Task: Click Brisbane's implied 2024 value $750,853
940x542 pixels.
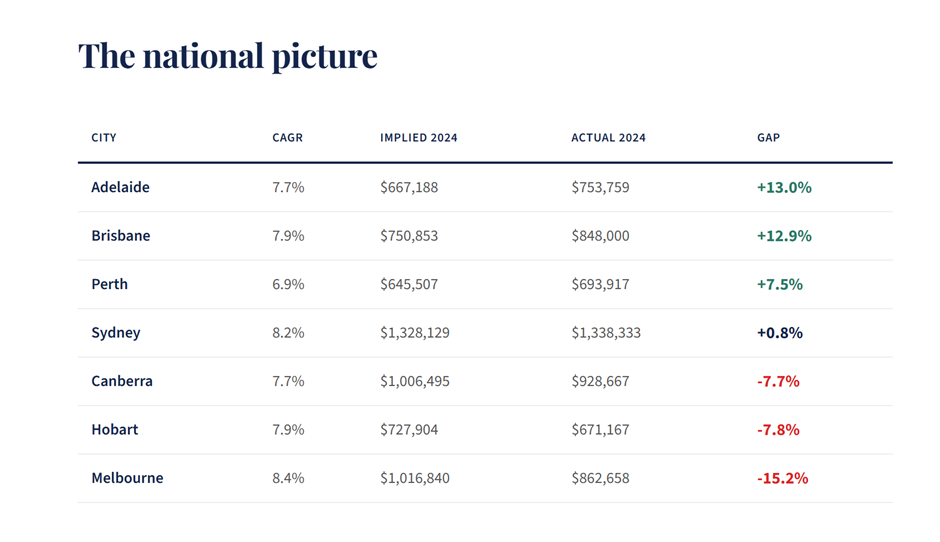Action: pos(409,236)
